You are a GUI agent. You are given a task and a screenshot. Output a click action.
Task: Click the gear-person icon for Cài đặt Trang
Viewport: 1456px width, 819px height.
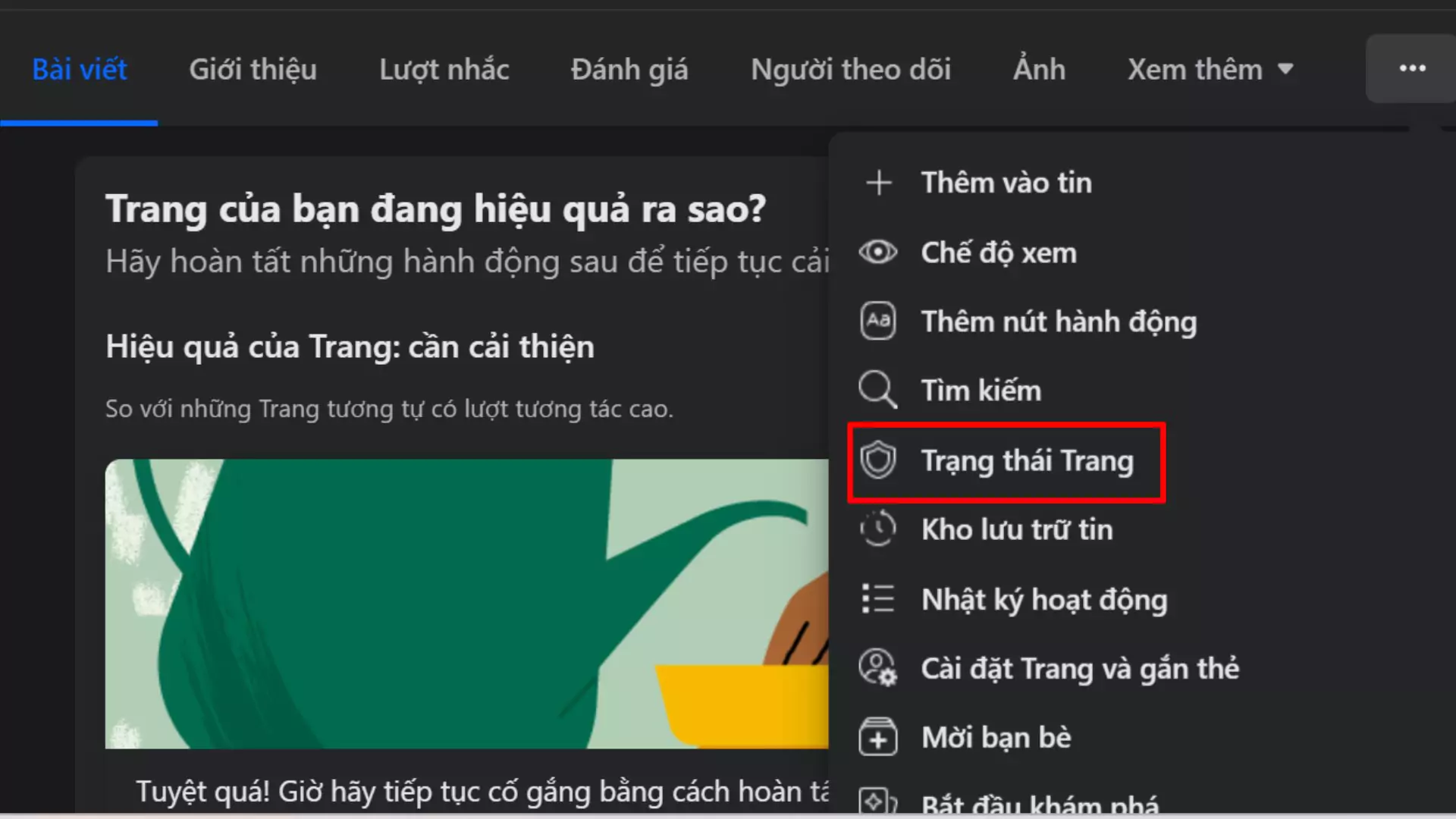click(x=878, y=668)
